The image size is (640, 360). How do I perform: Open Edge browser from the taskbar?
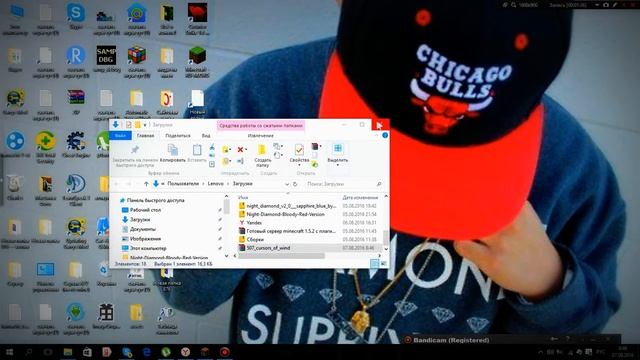pyautogui.click(x=147, y=352)
